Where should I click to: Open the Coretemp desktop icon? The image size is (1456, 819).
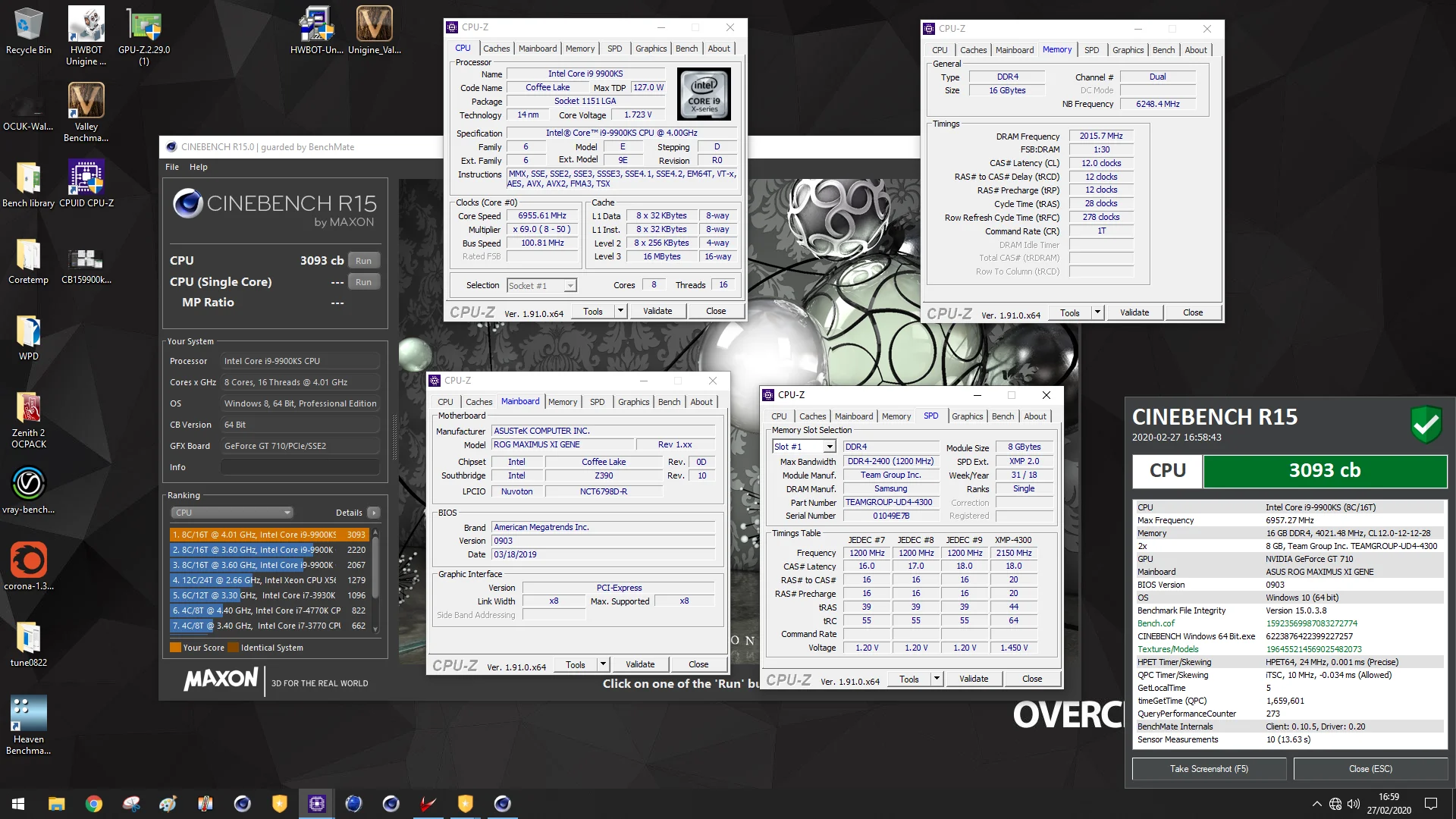pos(29,260)
